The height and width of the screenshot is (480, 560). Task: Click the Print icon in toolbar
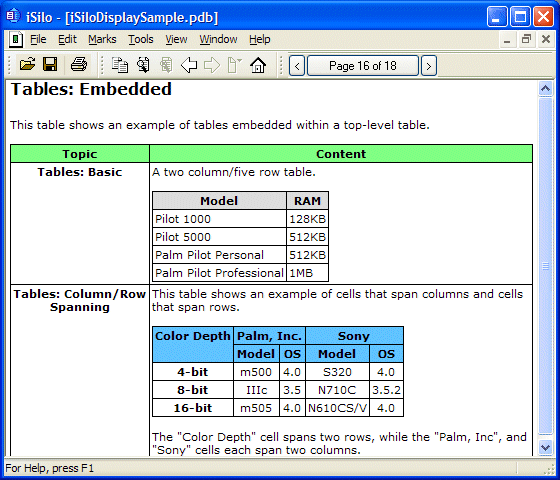pos(79,65)
